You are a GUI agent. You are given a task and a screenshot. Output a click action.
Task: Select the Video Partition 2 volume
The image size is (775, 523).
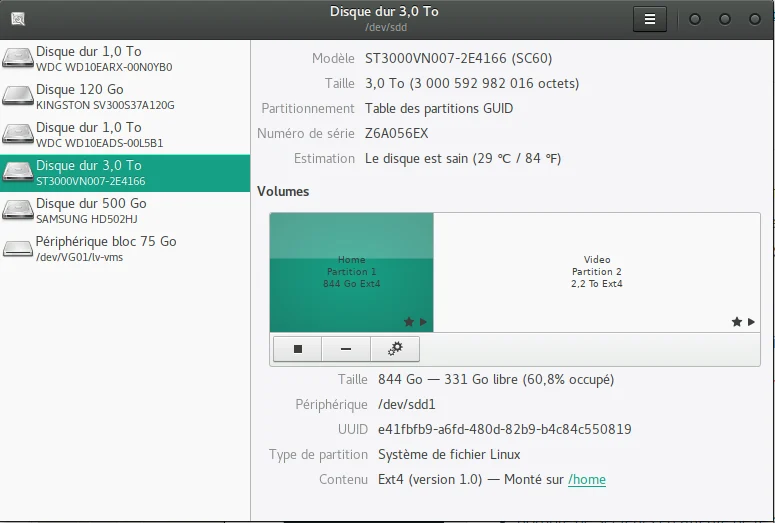point(597,272)
